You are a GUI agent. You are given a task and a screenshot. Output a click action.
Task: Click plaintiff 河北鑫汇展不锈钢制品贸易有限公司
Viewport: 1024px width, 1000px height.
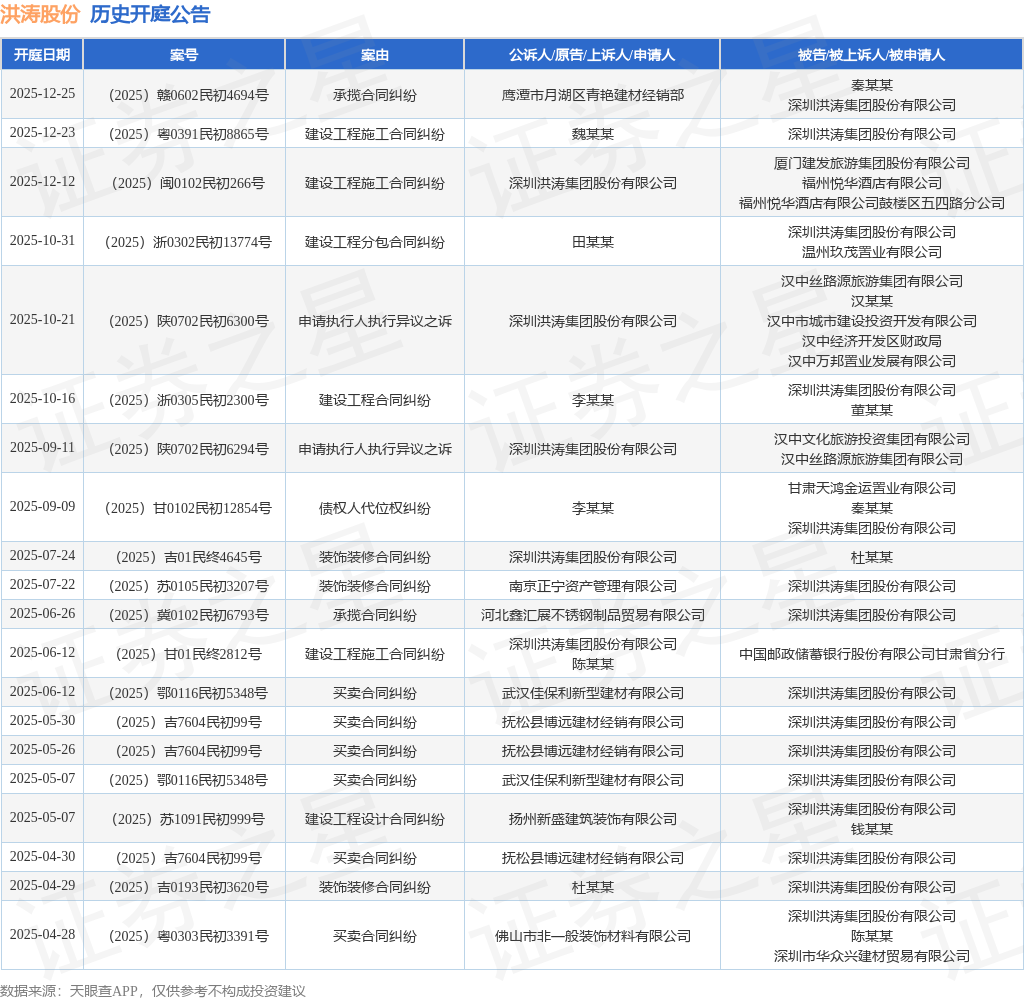tap(592, 615)
